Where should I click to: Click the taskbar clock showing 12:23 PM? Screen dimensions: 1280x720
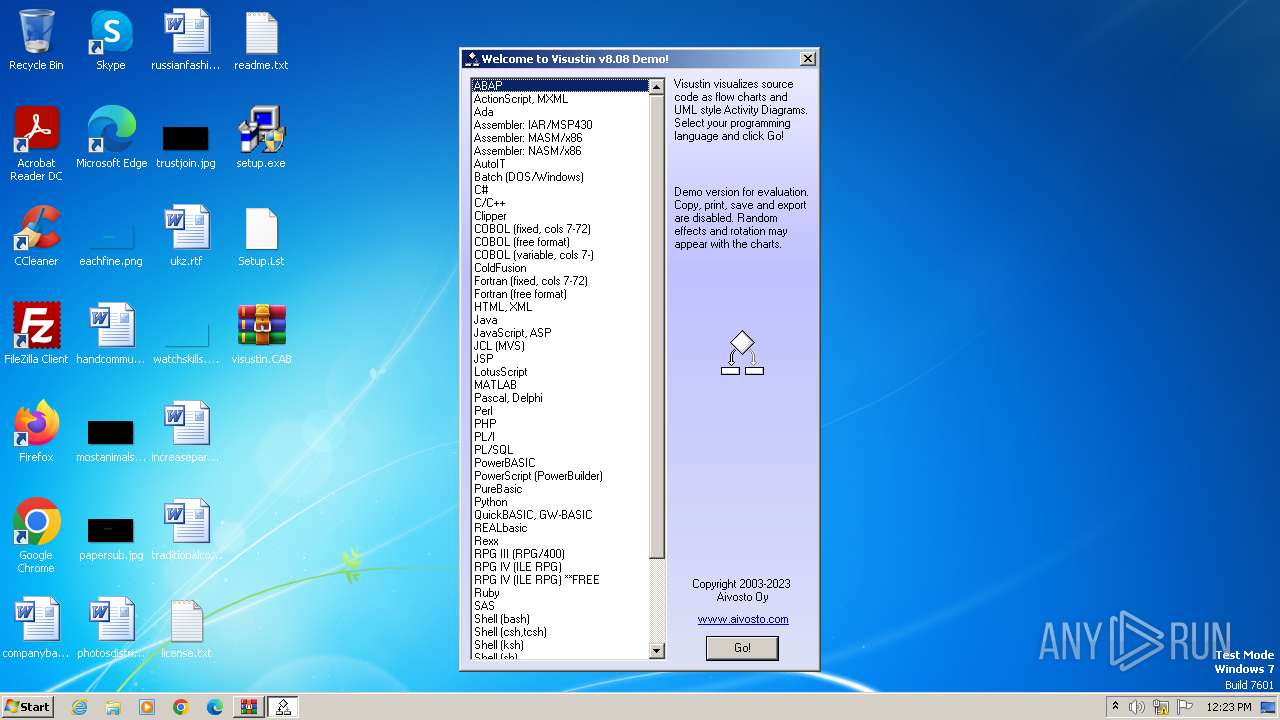tap(1228, 707)
